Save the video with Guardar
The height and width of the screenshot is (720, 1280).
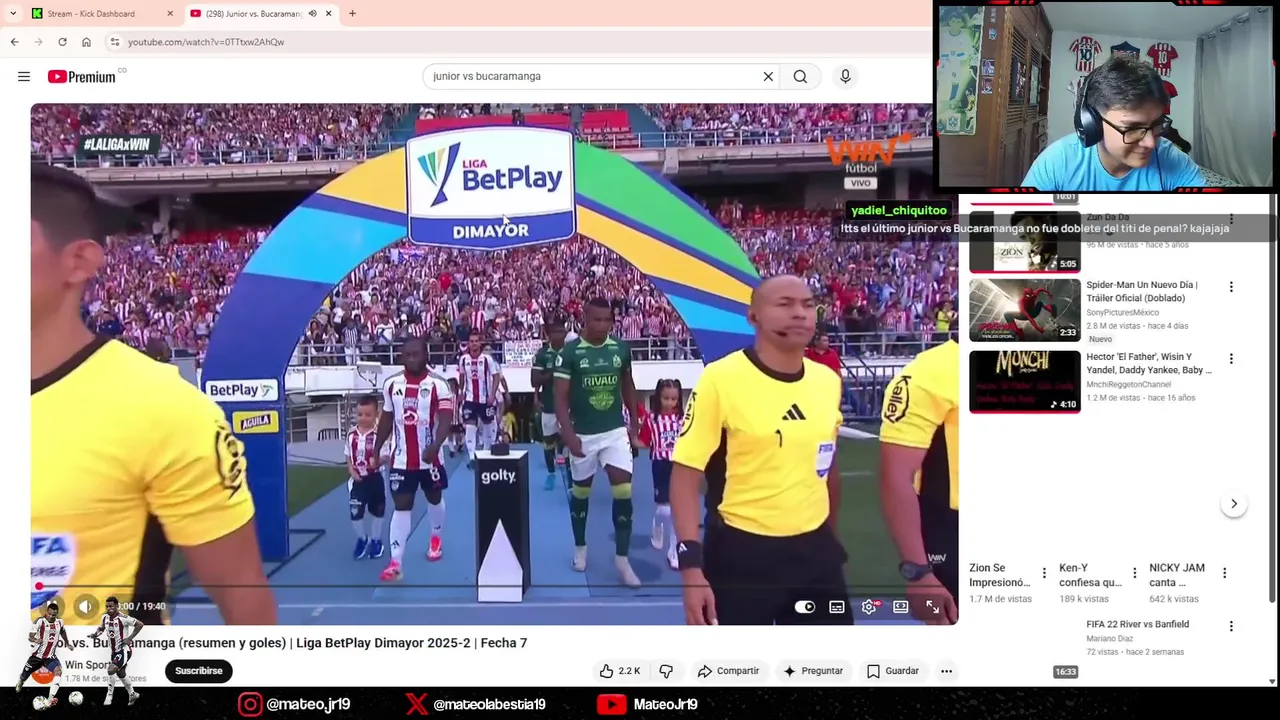click(x=893, y=671)
